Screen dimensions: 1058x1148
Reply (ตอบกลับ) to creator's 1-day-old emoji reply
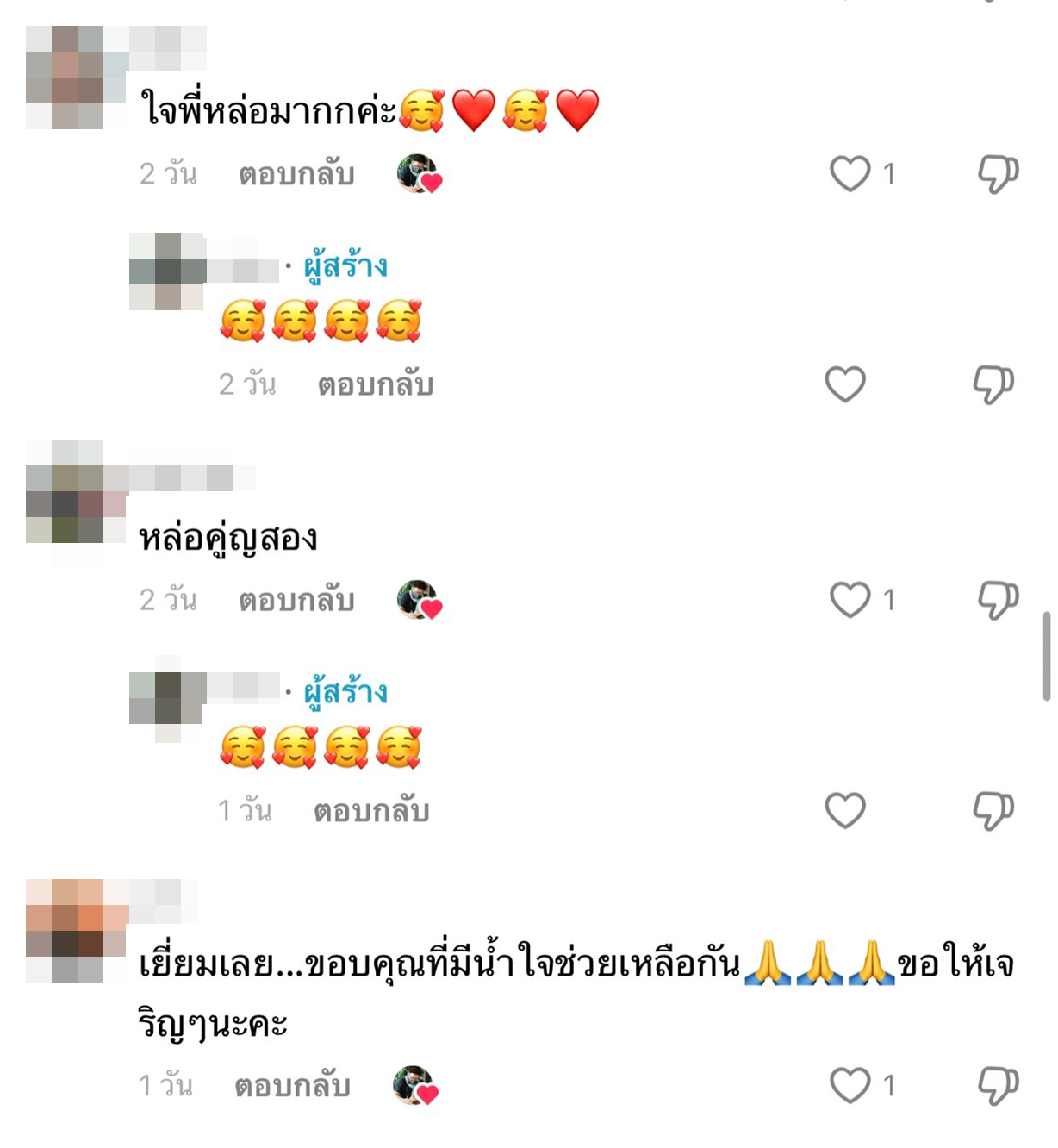click(x=371, y=811)
